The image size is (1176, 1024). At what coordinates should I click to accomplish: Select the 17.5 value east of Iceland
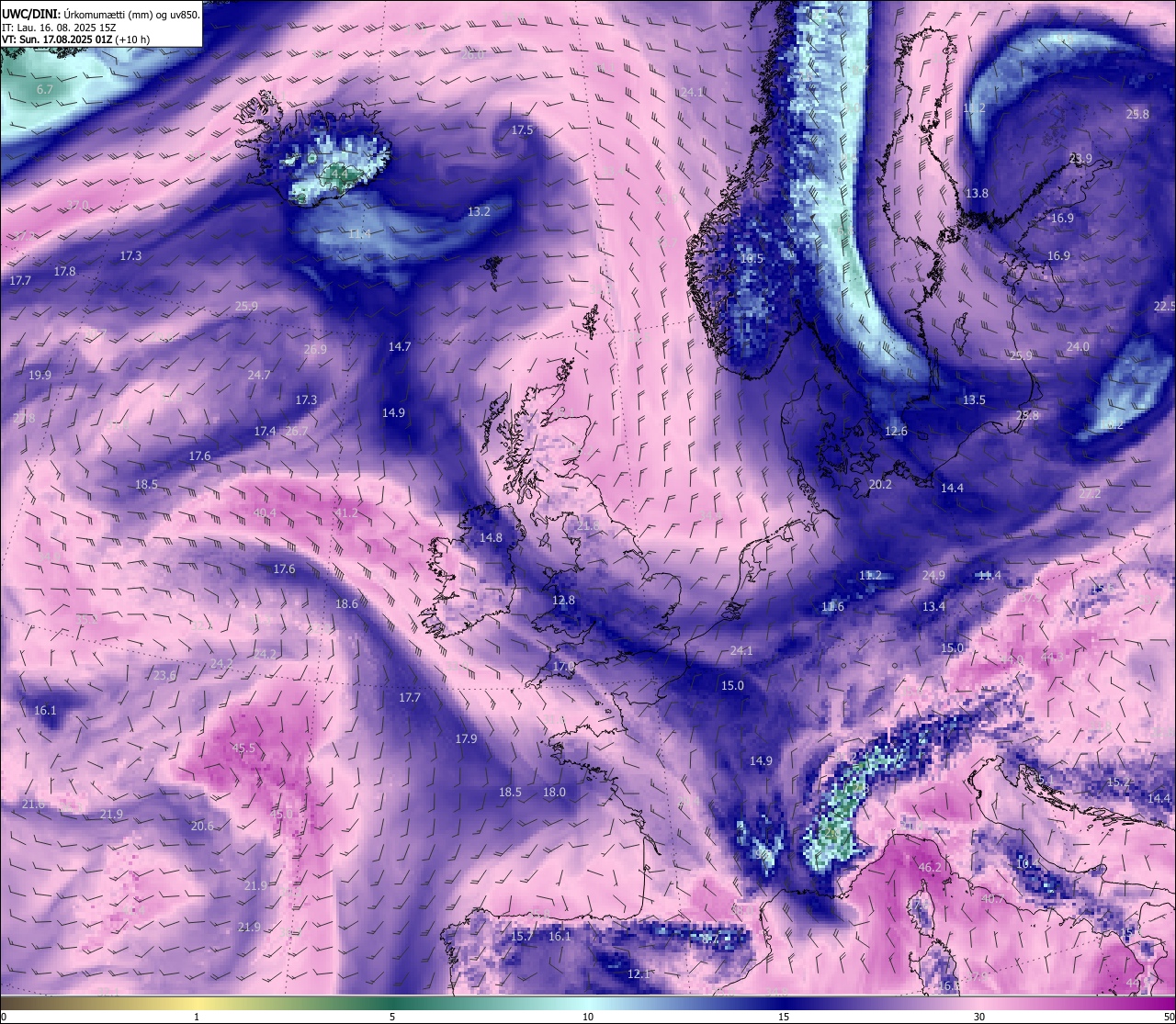522,130
